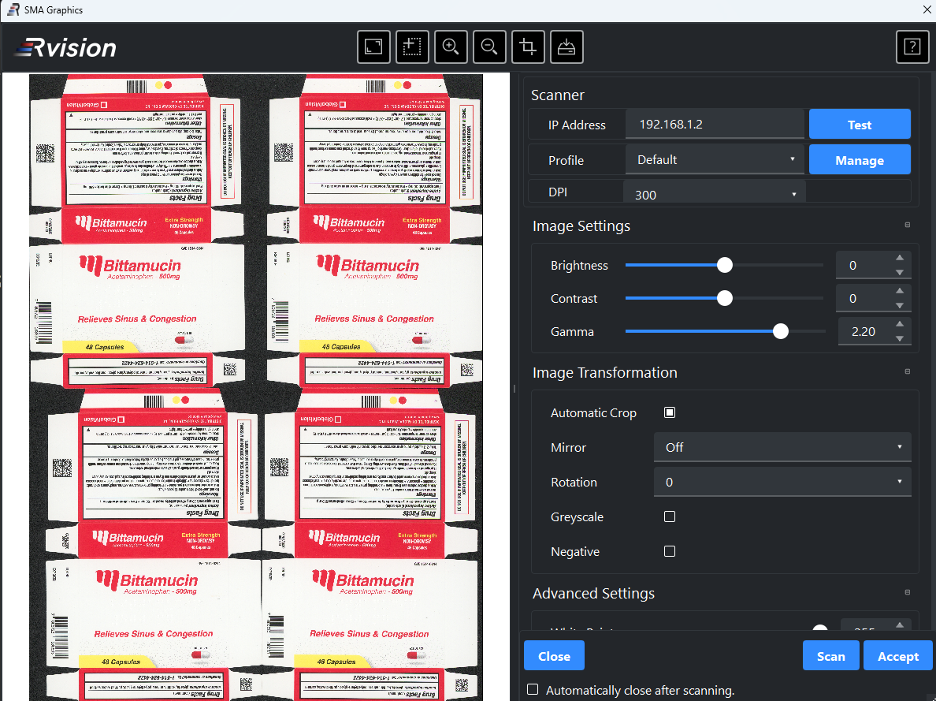Zoom in on the scan preview
Screen dimensions: 936x702
tap(451, 47)
